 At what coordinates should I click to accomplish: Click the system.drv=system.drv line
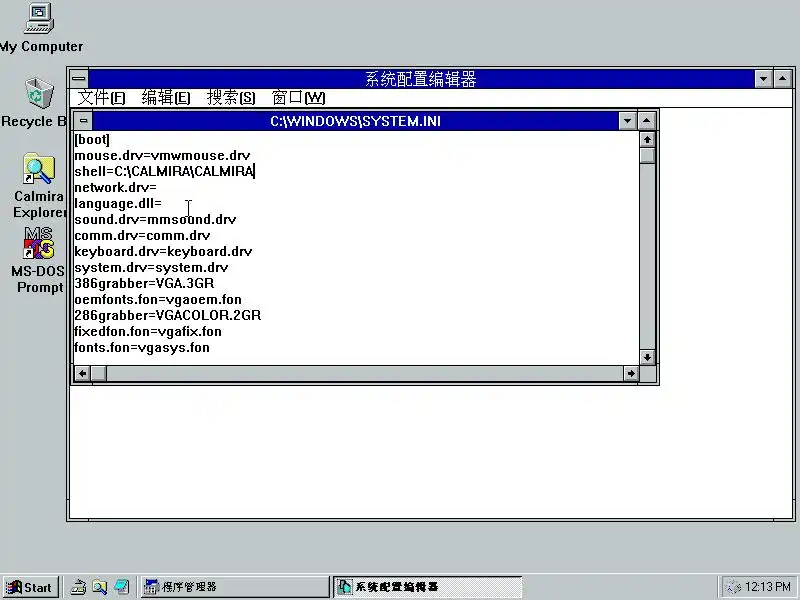point(151,267)
